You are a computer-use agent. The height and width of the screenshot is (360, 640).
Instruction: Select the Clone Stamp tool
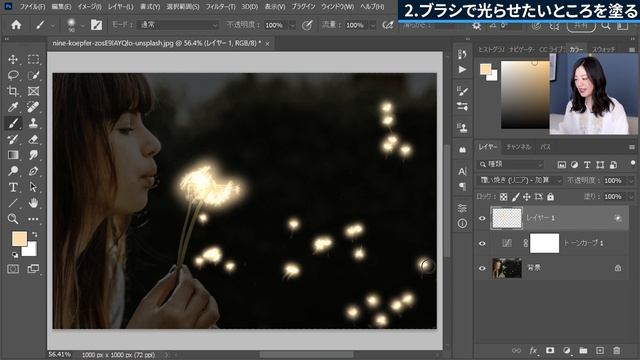33,123
